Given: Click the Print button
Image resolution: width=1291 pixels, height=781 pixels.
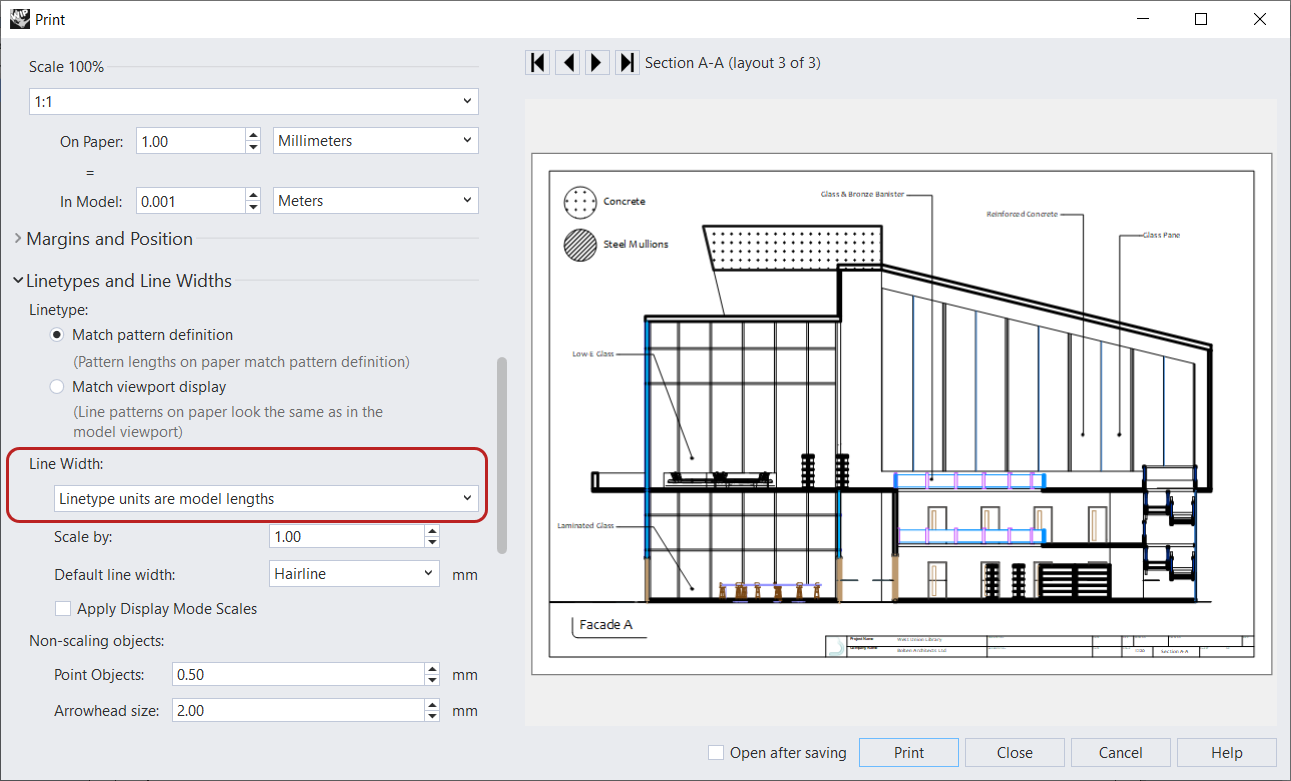Looking at the screenshot, I should coord(908,753).
